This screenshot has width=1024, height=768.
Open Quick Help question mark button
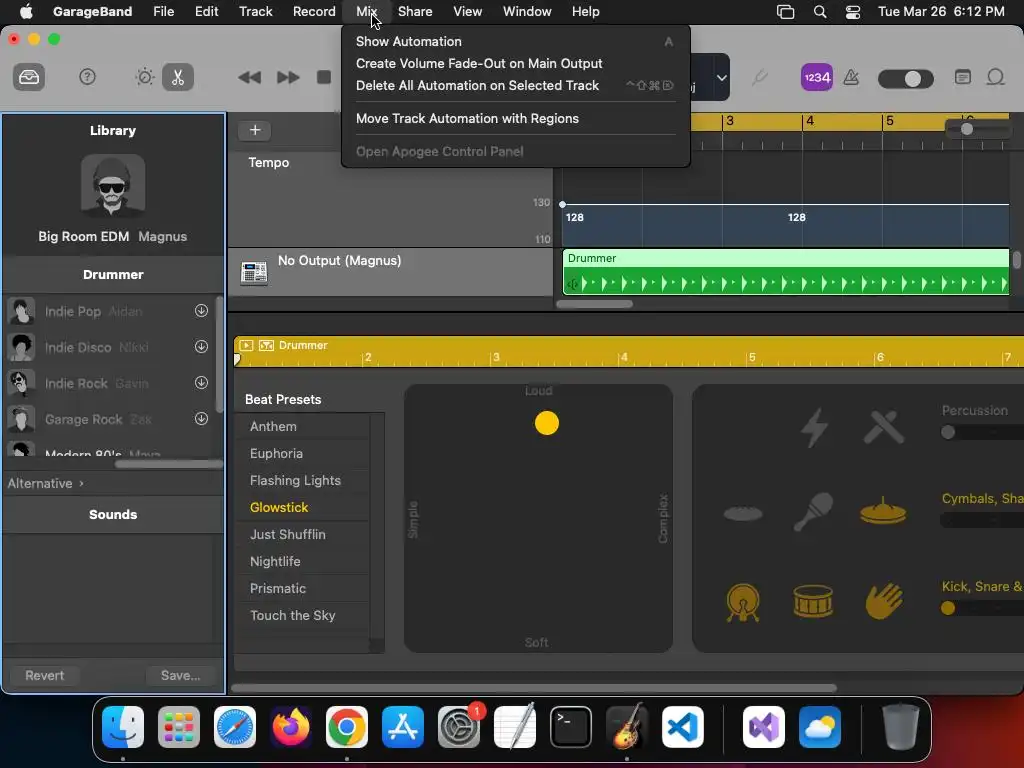click(x=88, y=77)
